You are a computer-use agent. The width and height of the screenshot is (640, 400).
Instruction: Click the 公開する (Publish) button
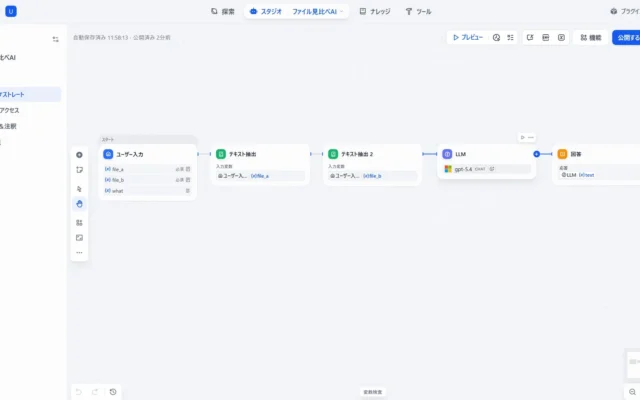click(627, 38)
